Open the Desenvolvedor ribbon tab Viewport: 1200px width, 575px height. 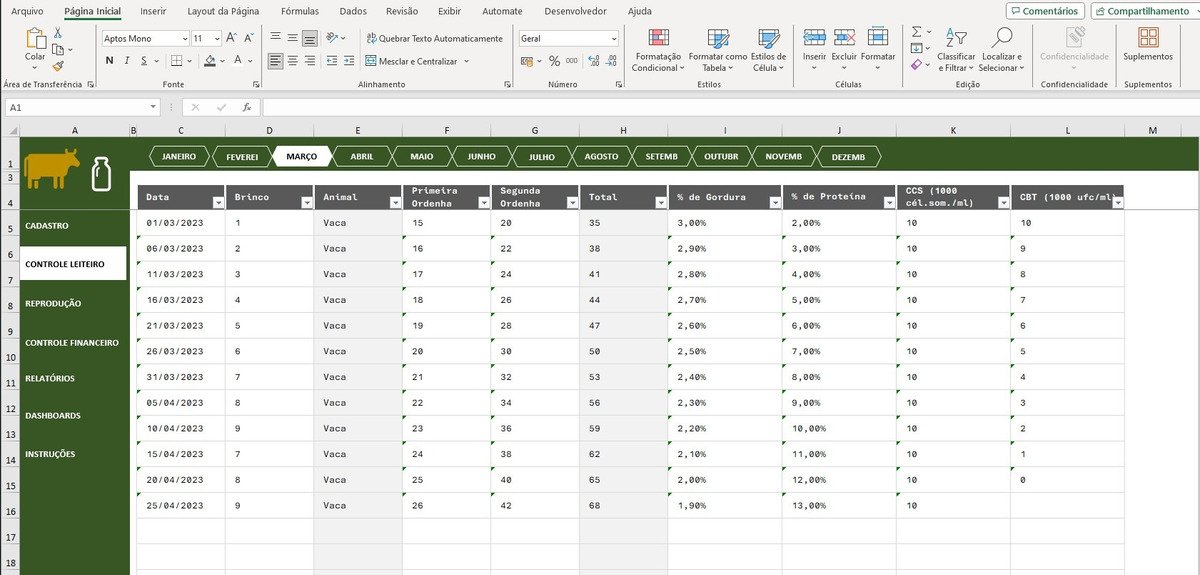coord(575,11)
